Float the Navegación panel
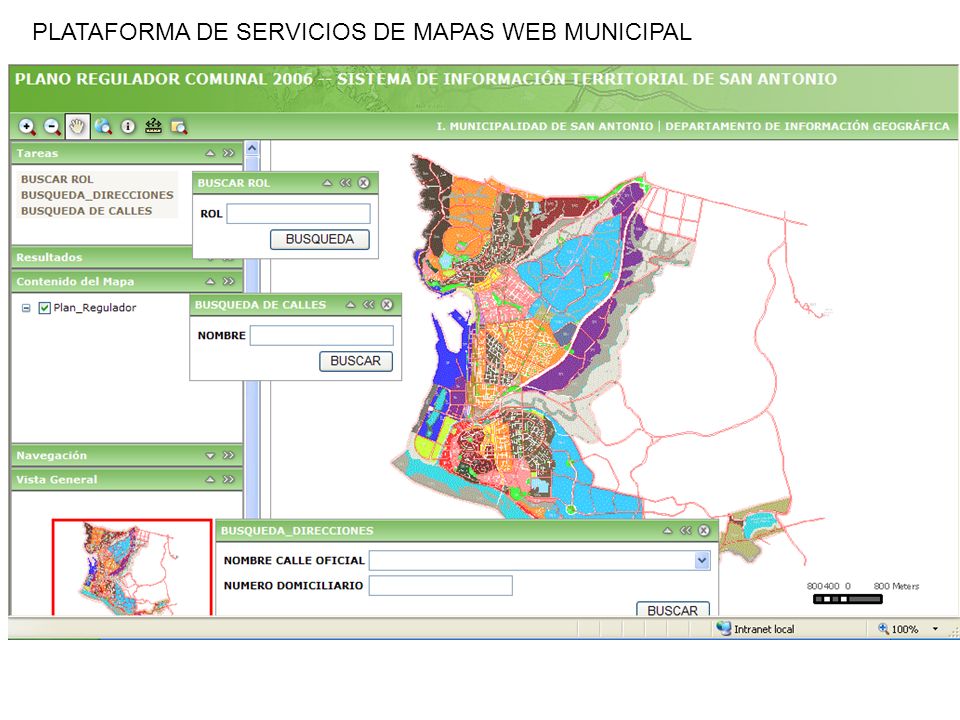The height and width of the screenshot is (720, 960). 228,456
